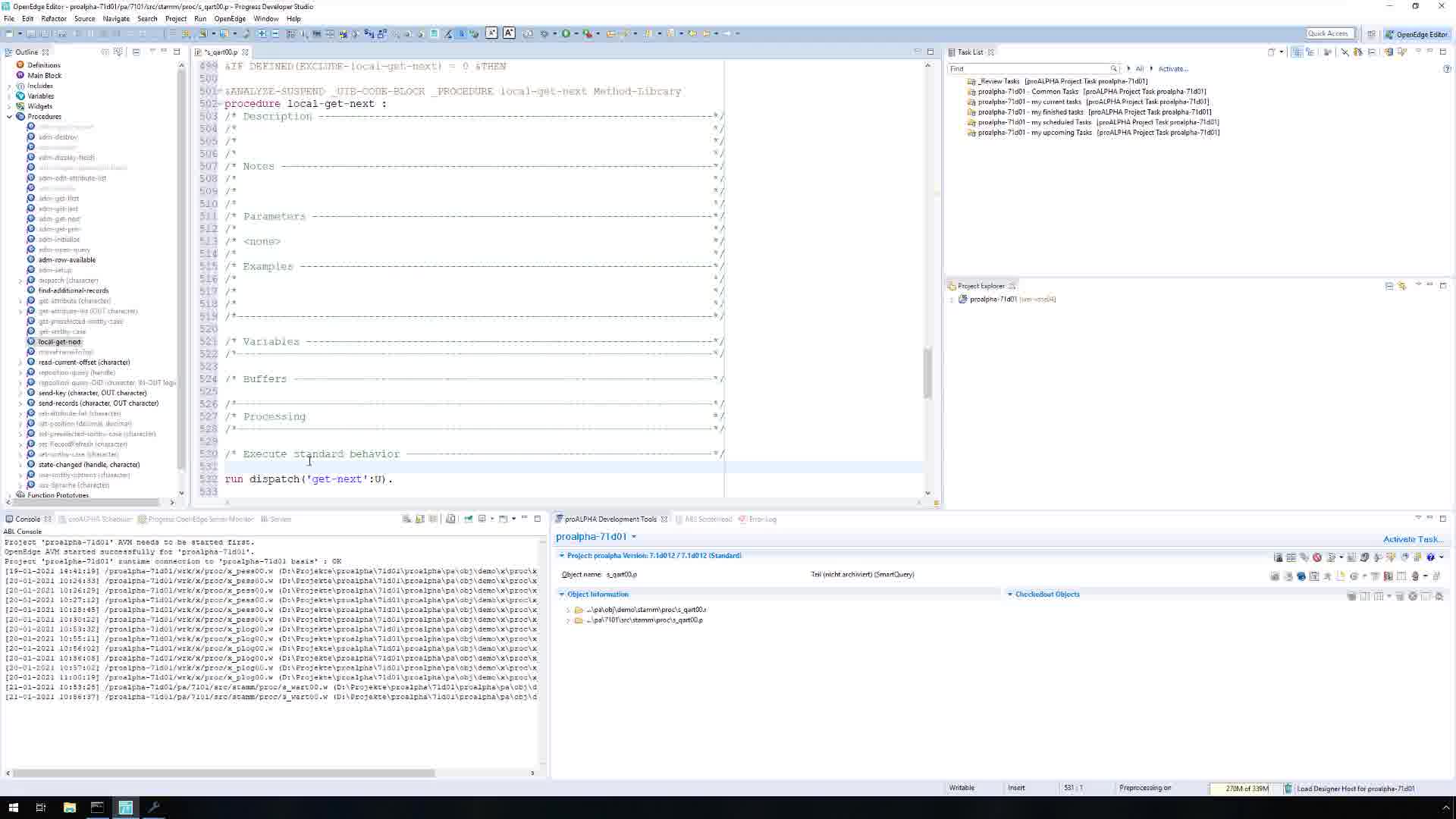Screen dimensions: 1456x819
Task: Select the s_qart00.p editor tab
Action: coord(220,52)
